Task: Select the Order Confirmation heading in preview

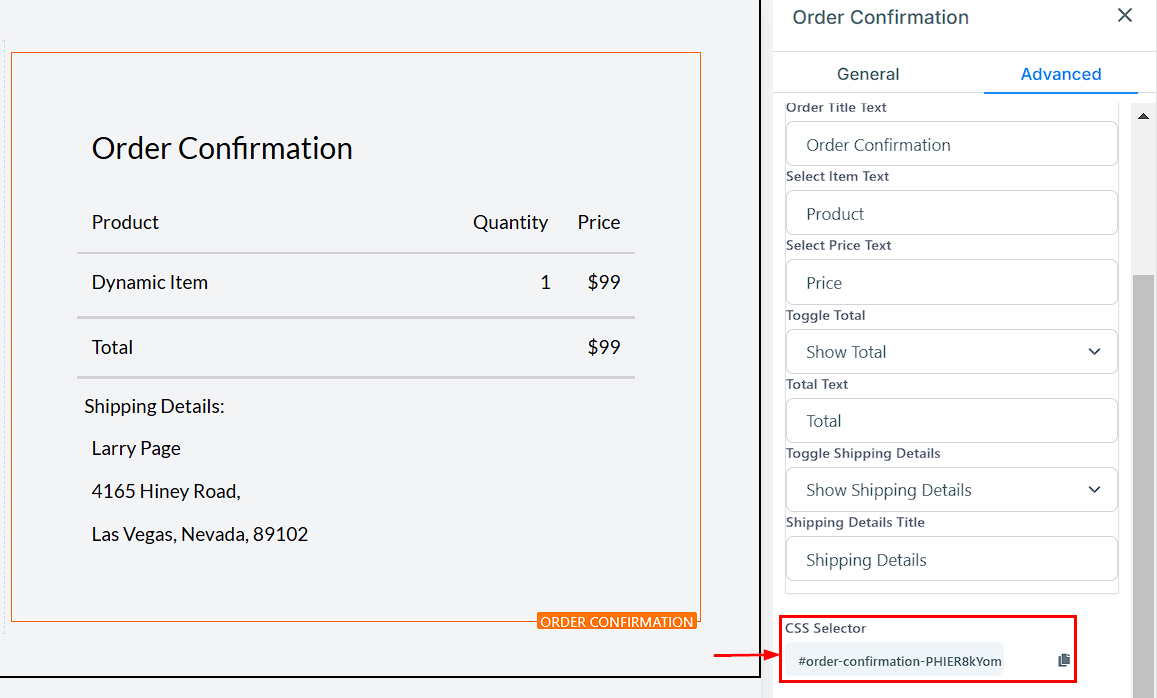Action: click(x=222, y=149)
